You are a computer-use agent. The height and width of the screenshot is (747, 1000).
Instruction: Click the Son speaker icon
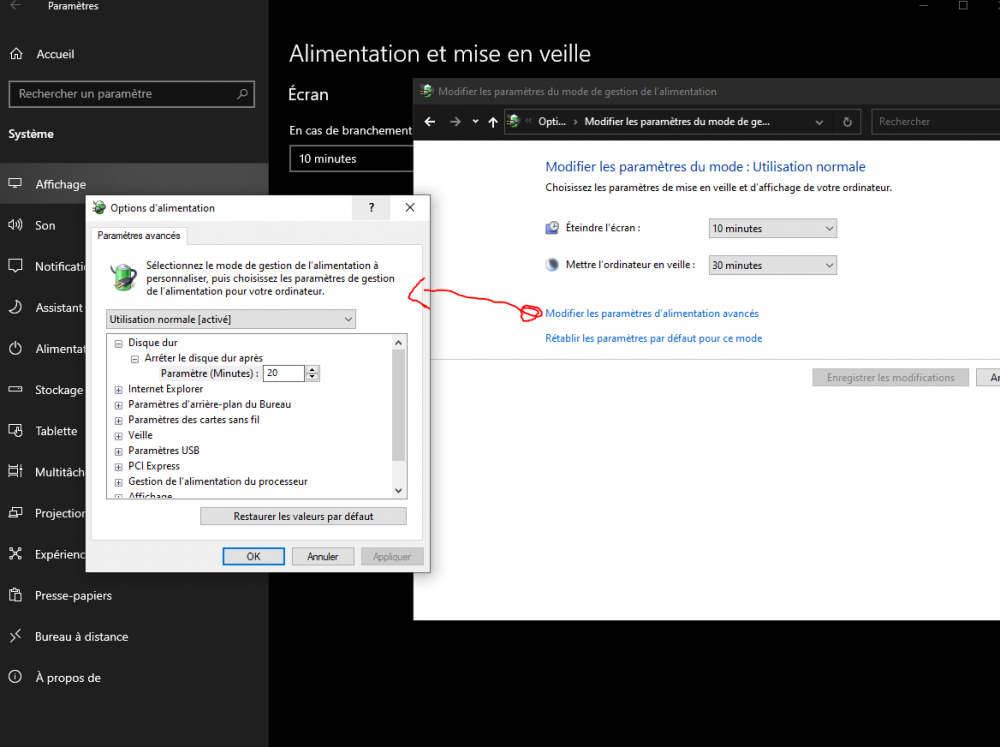pyautogui.click(x=15, y=225)
